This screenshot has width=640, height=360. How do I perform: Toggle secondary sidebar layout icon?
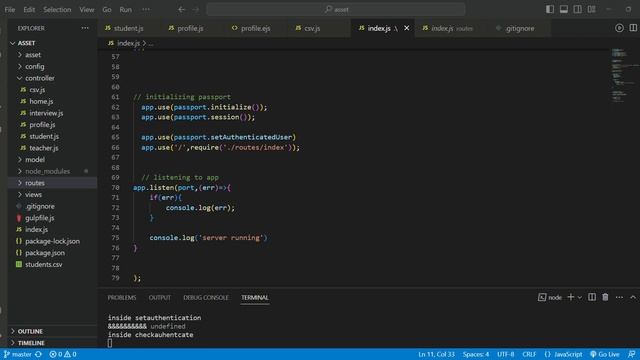[x=578, y=9]
